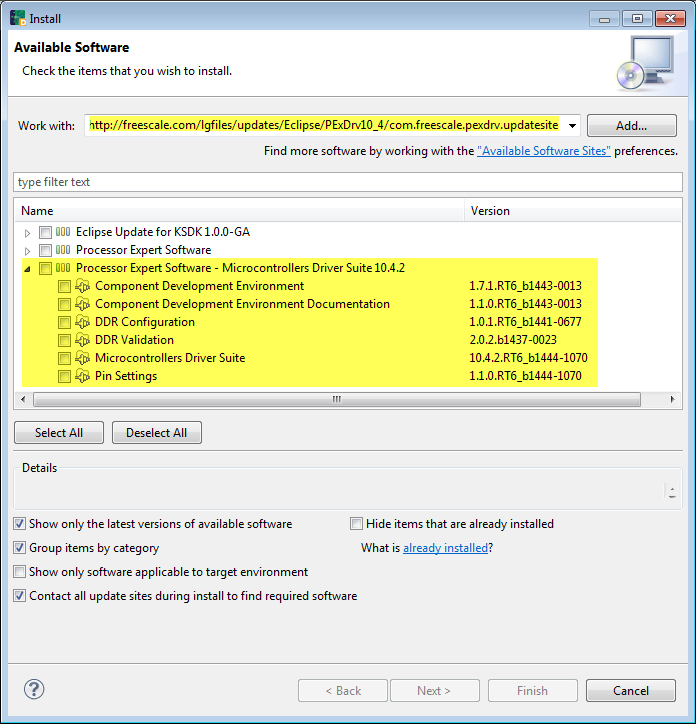696x724 pixels.
Task: Open help via the question mark icon
Action: click(x=34, y=689)
